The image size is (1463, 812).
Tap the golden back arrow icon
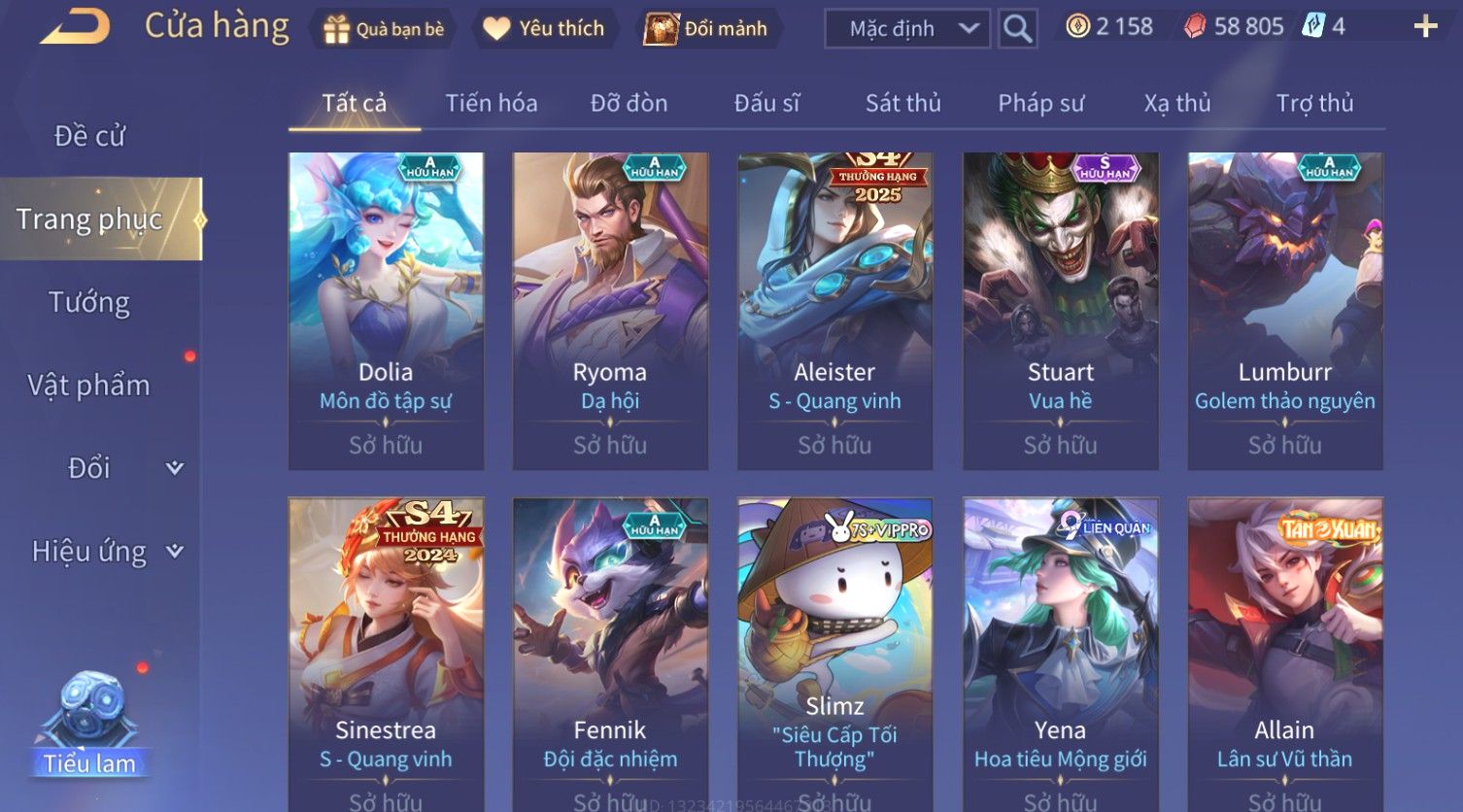point(75,26)
